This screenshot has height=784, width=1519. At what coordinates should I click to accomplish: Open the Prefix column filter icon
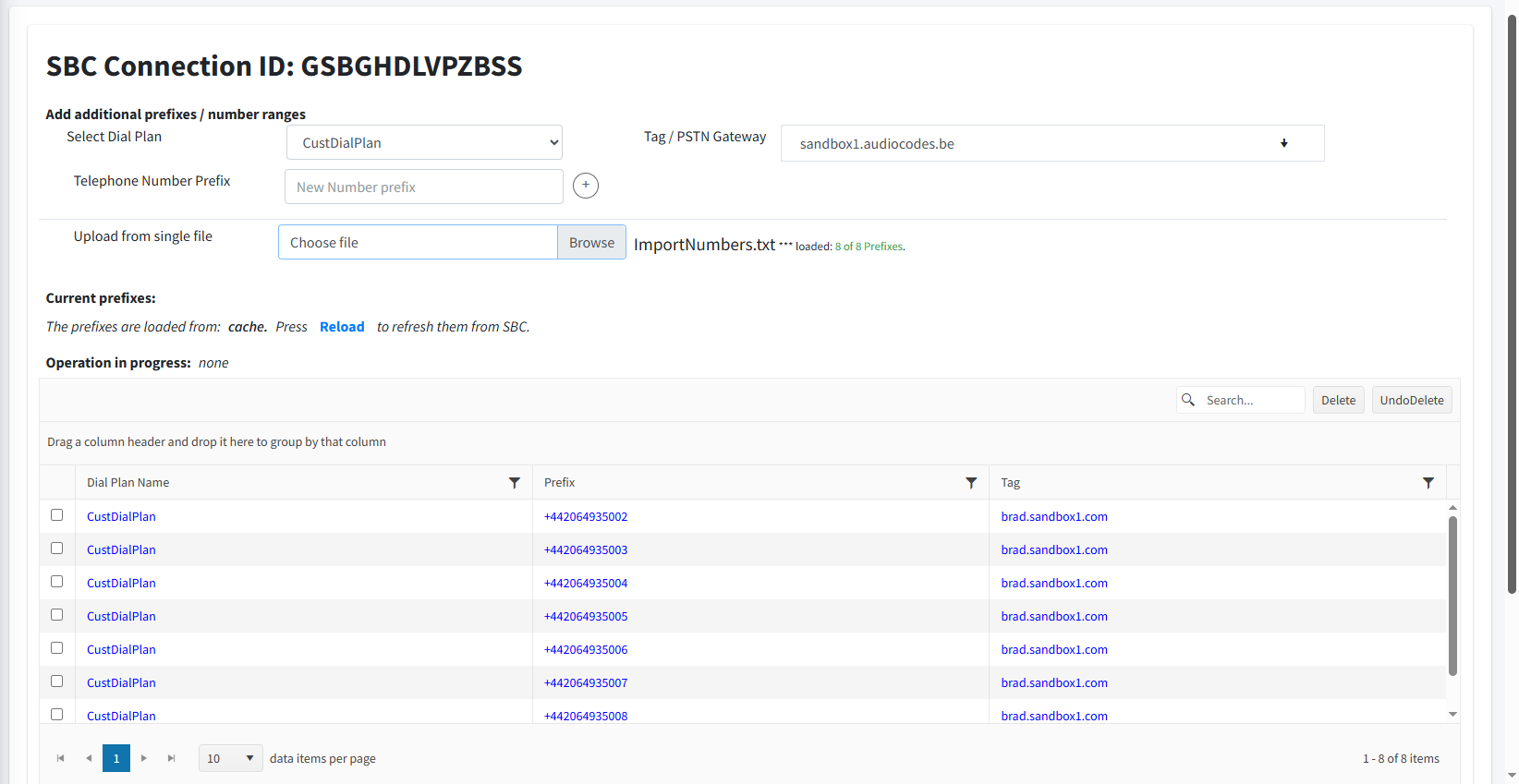[971, 483]
